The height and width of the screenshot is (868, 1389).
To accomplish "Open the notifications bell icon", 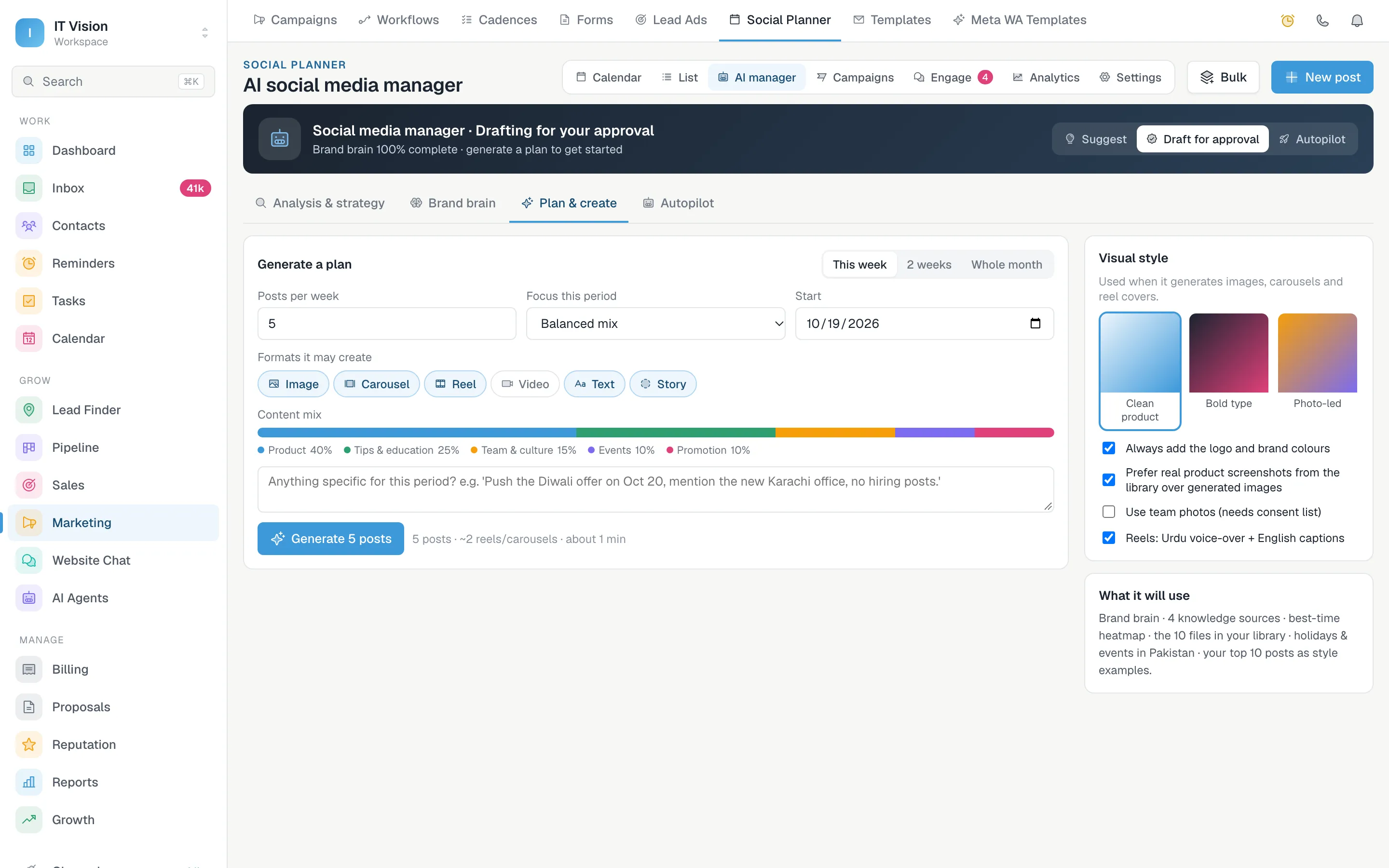I will (x=1356, y=21).
